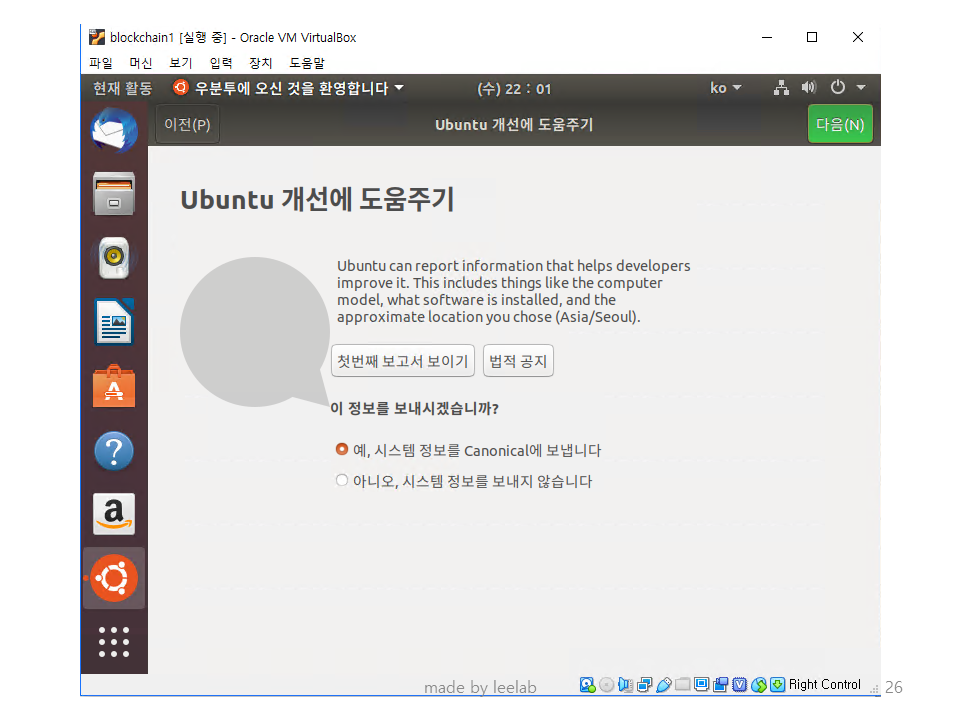This screenshot has height=720, width=960.
Task: Click the audio status icon in VirtualBox
Action: pos(625,685)
